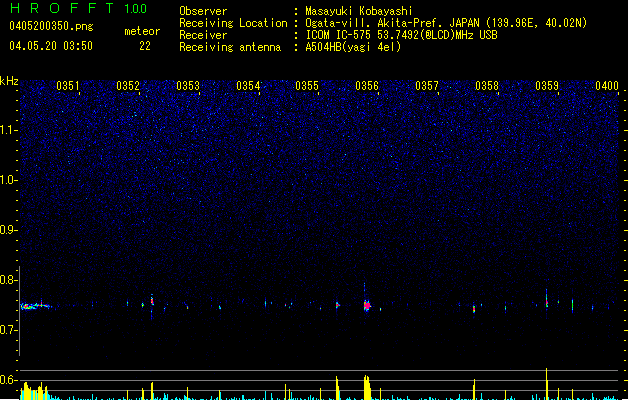The height and width of the screenshot is (400, 629).
Task: Click observer name Masayuki Kobayashi
Action: click(x=359, y=11)
